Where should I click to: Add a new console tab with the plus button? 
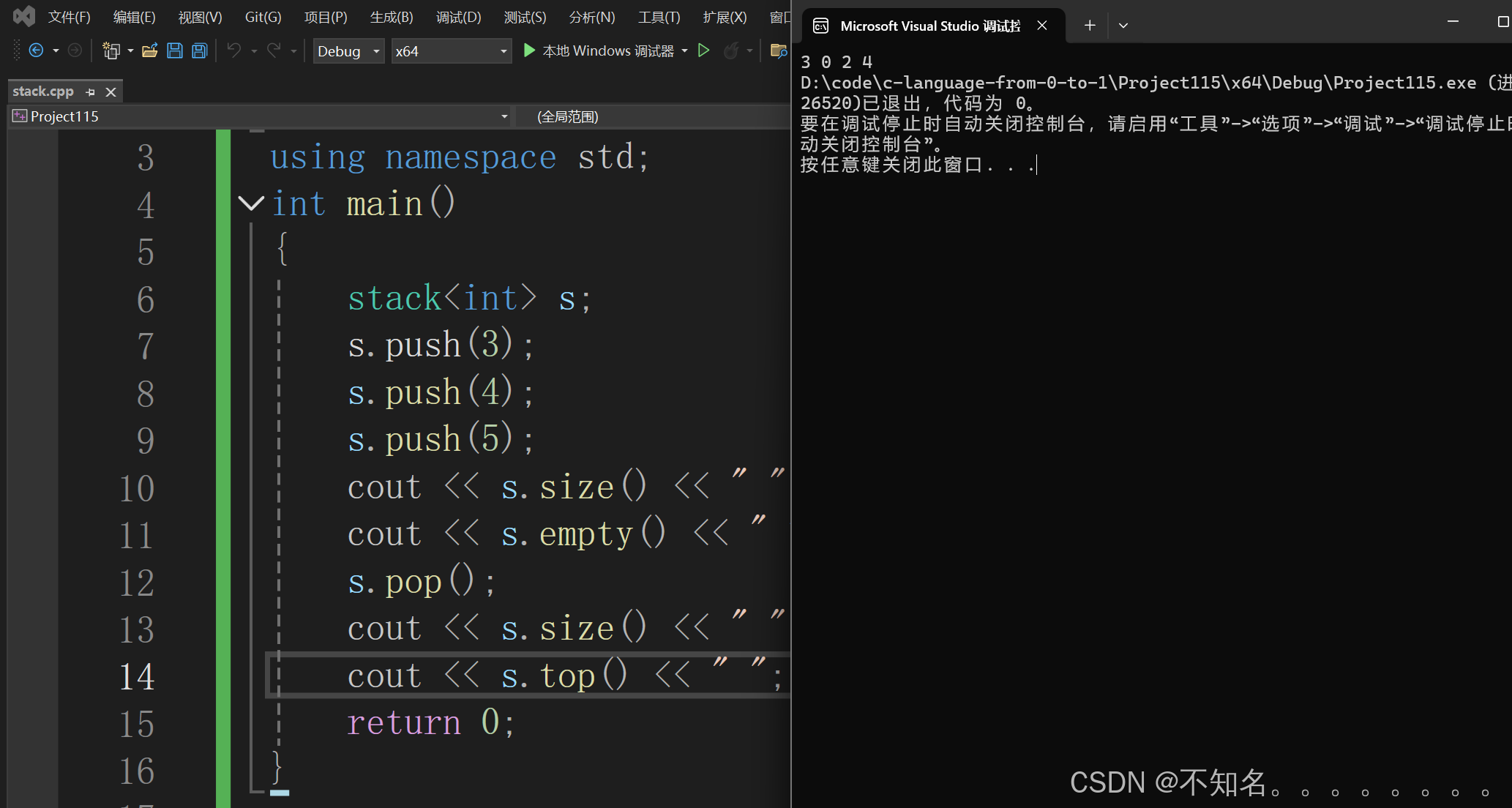pyautogui.click(x=1090, y=26)
